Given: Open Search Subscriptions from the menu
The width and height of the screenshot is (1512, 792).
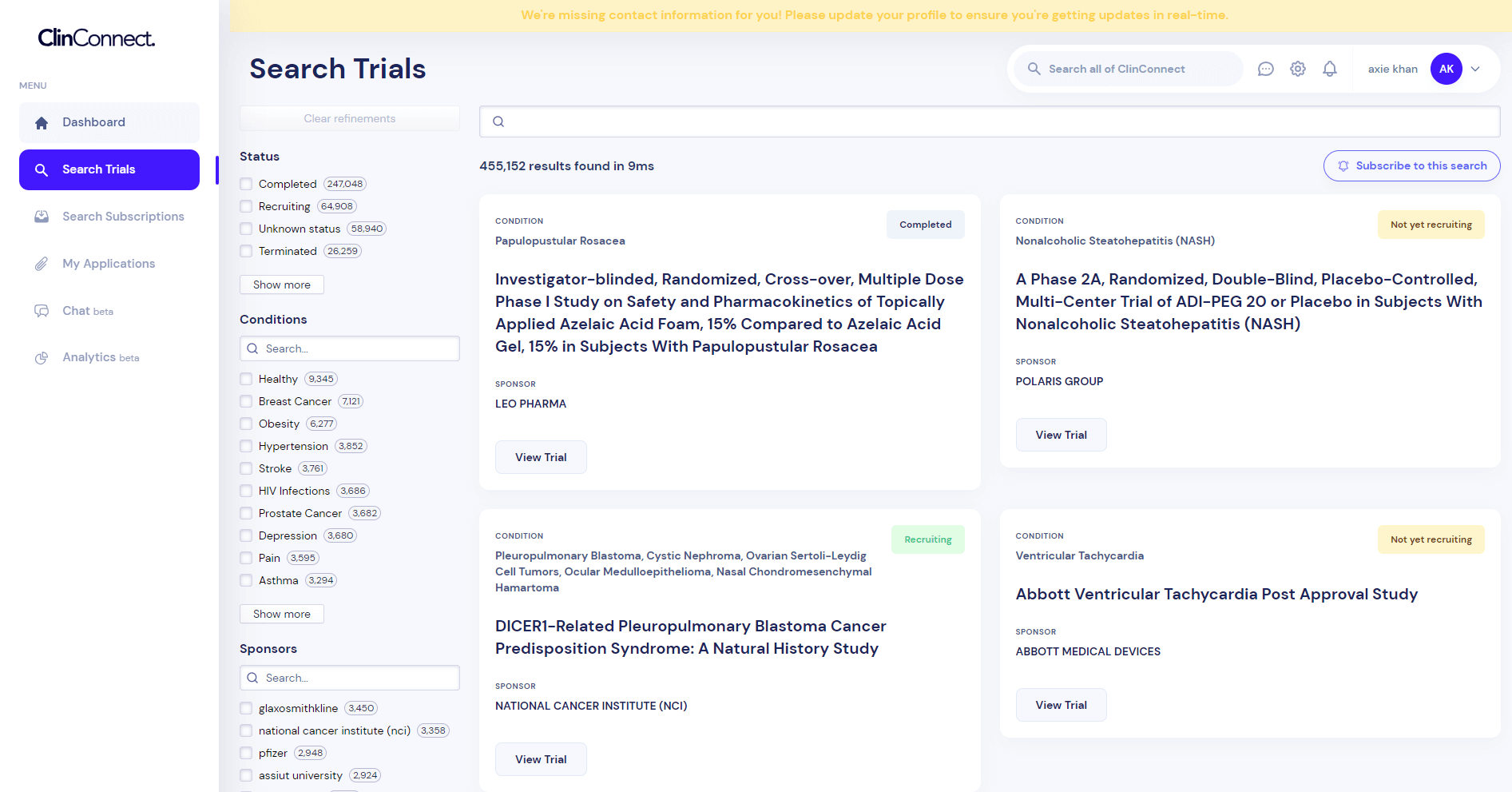Looking at the screenshot, I should [123, 217].
